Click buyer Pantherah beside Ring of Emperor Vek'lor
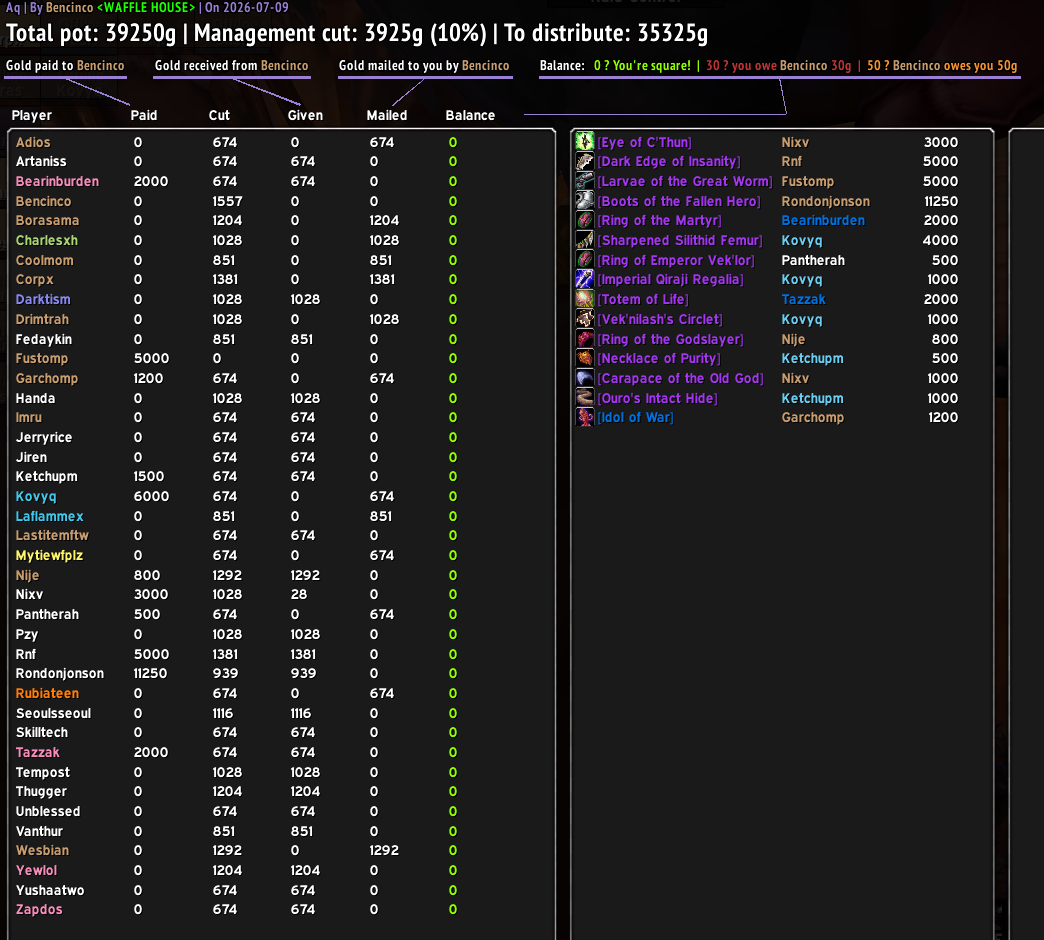Image resolution: width=1044 pixels, height=940 pixels. [x=813, y=260]
